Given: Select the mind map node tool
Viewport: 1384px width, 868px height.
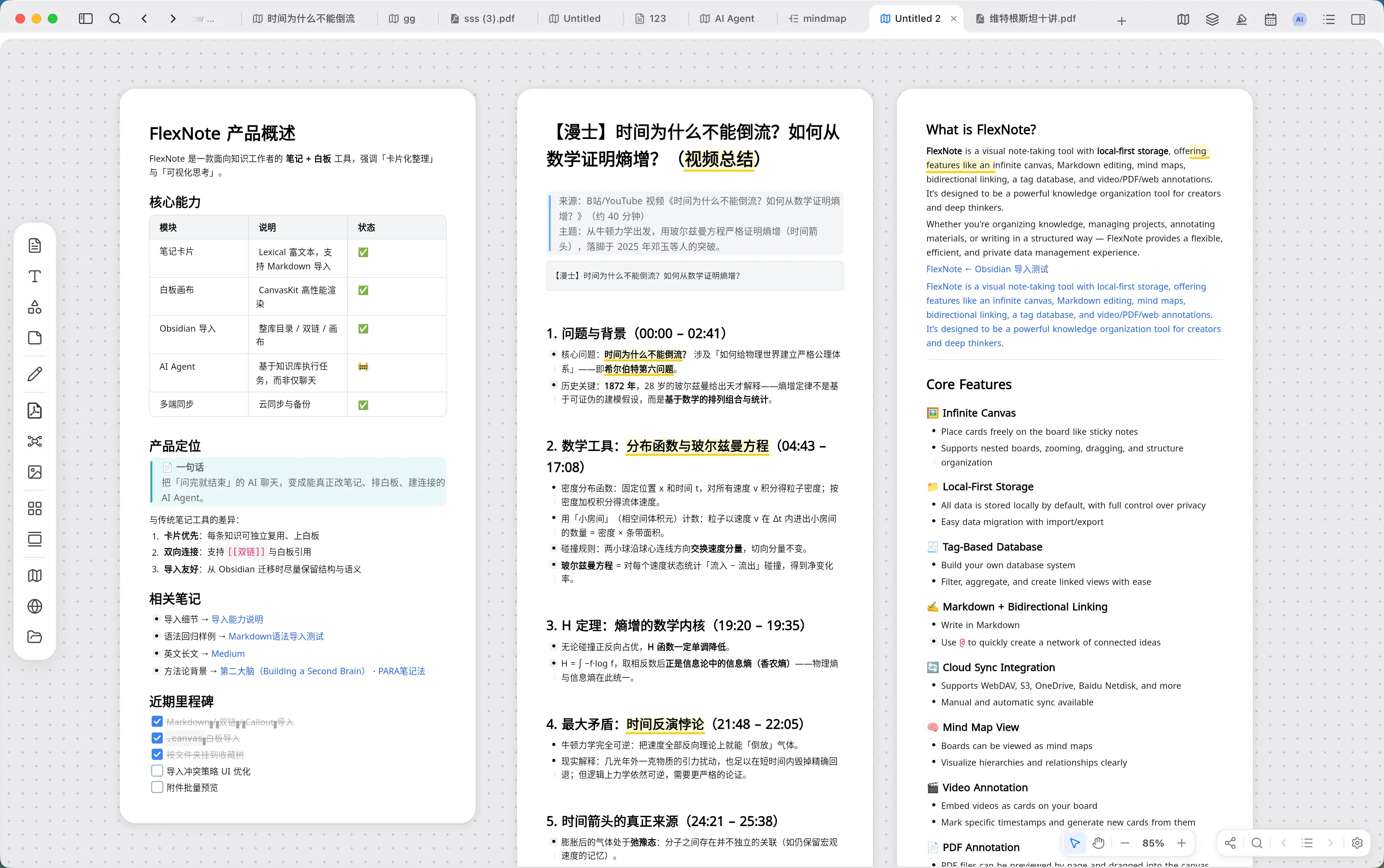Looking at the screenshot, I should [x=35, y=441].
